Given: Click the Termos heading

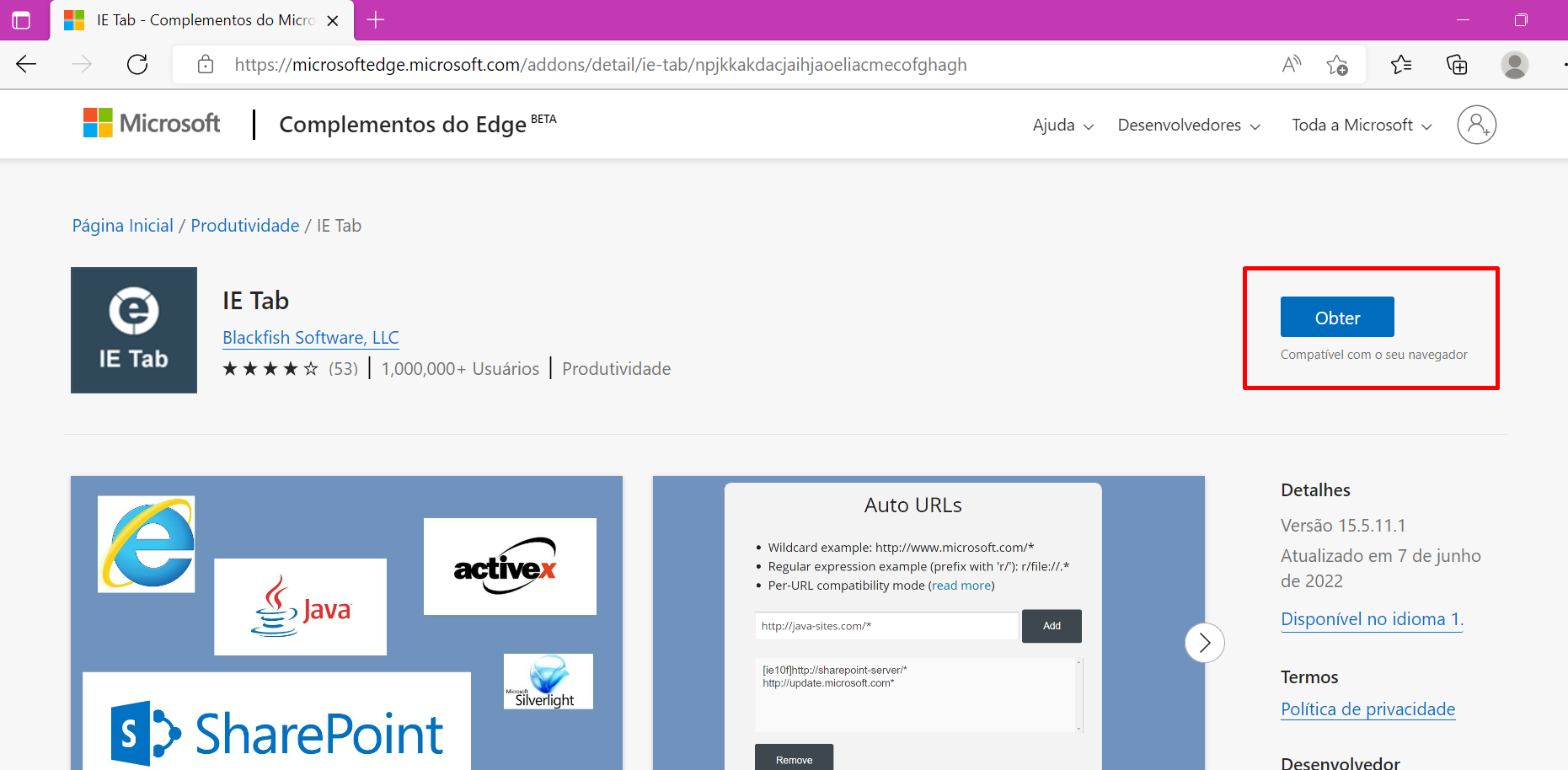Looking at the screenshot, I should coord(1309,677).
